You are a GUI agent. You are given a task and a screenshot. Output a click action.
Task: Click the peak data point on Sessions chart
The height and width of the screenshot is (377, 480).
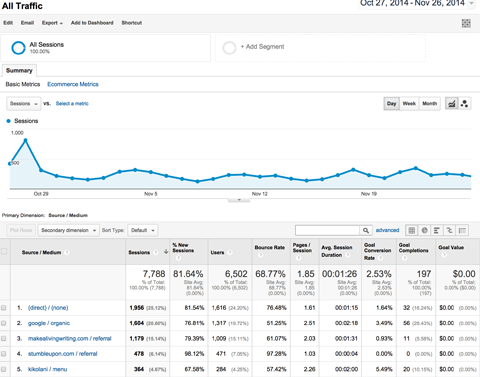[x=25, y=140]
